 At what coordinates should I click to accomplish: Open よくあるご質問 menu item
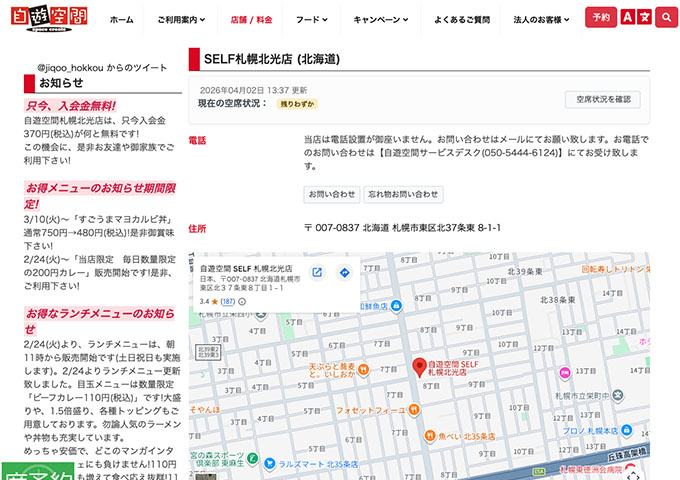[462, 20]
